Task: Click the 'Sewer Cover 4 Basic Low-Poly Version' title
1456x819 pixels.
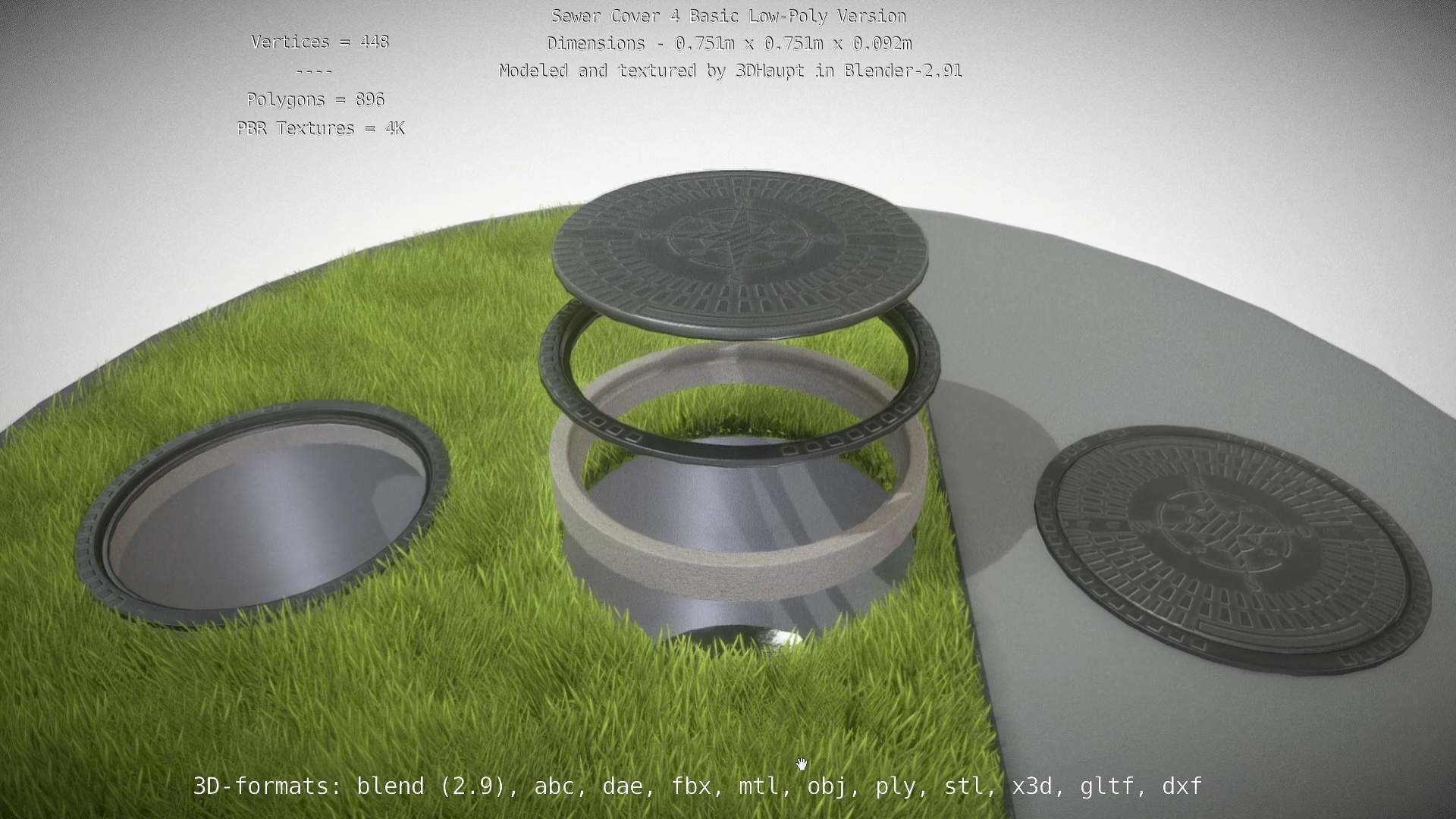Action: [x=729, y=16]
